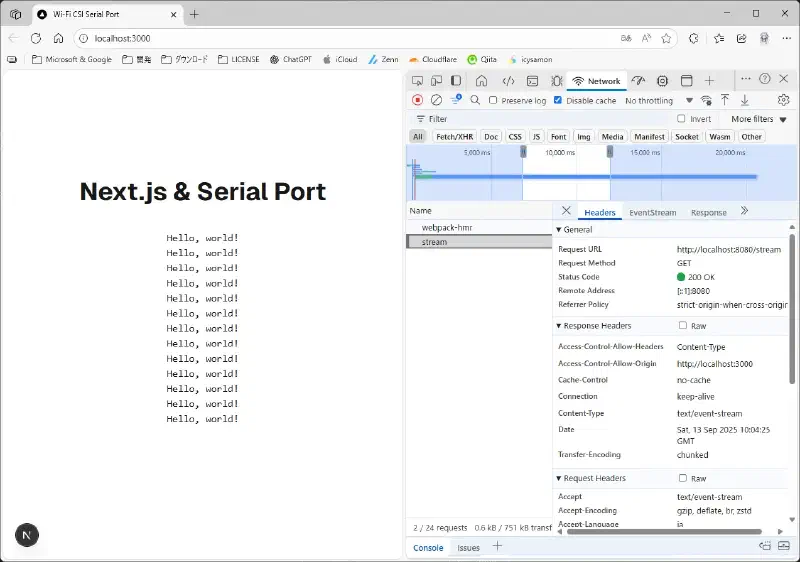Enable Invert filter checkbox
The width and height of the screenshot is (800, 562).
tap(681, 118)
